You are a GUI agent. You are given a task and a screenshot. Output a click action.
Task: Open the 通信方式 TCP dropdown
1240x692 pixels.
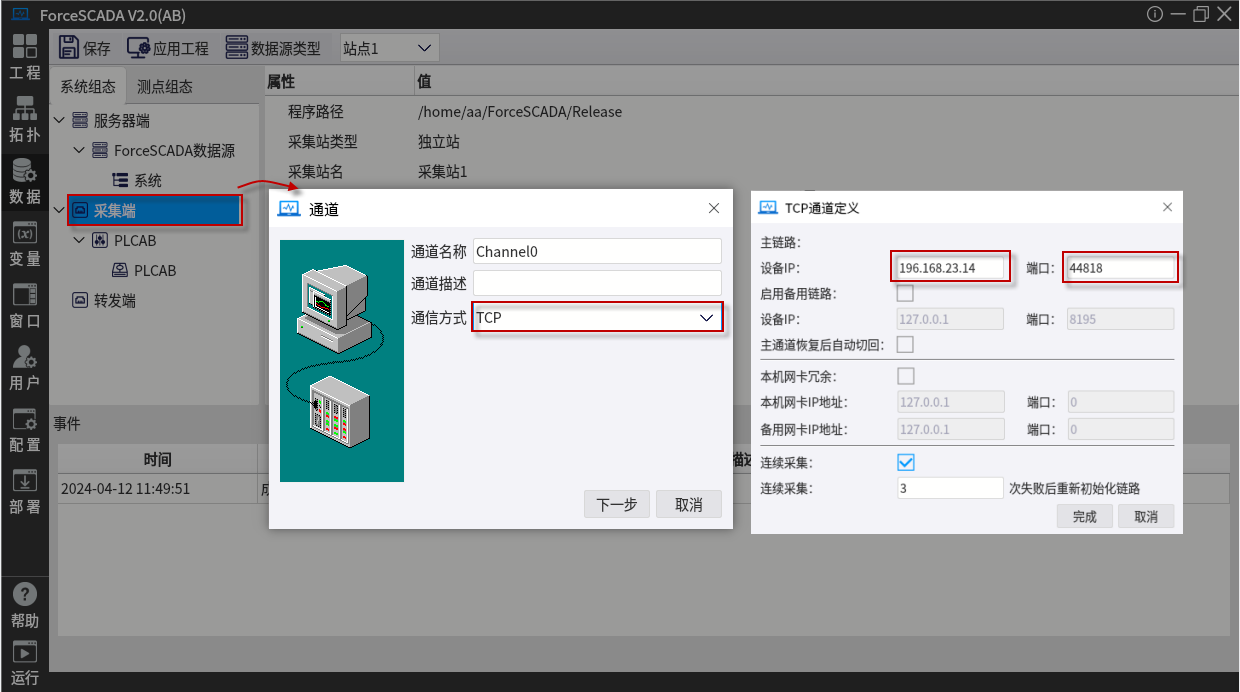597,318
